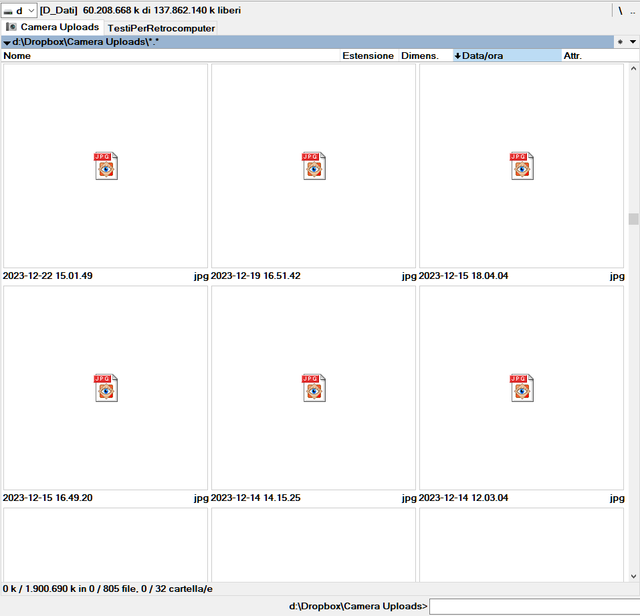Sort by the Data/ora column header
Screen dimensions: 640x616
click(507, 56)
